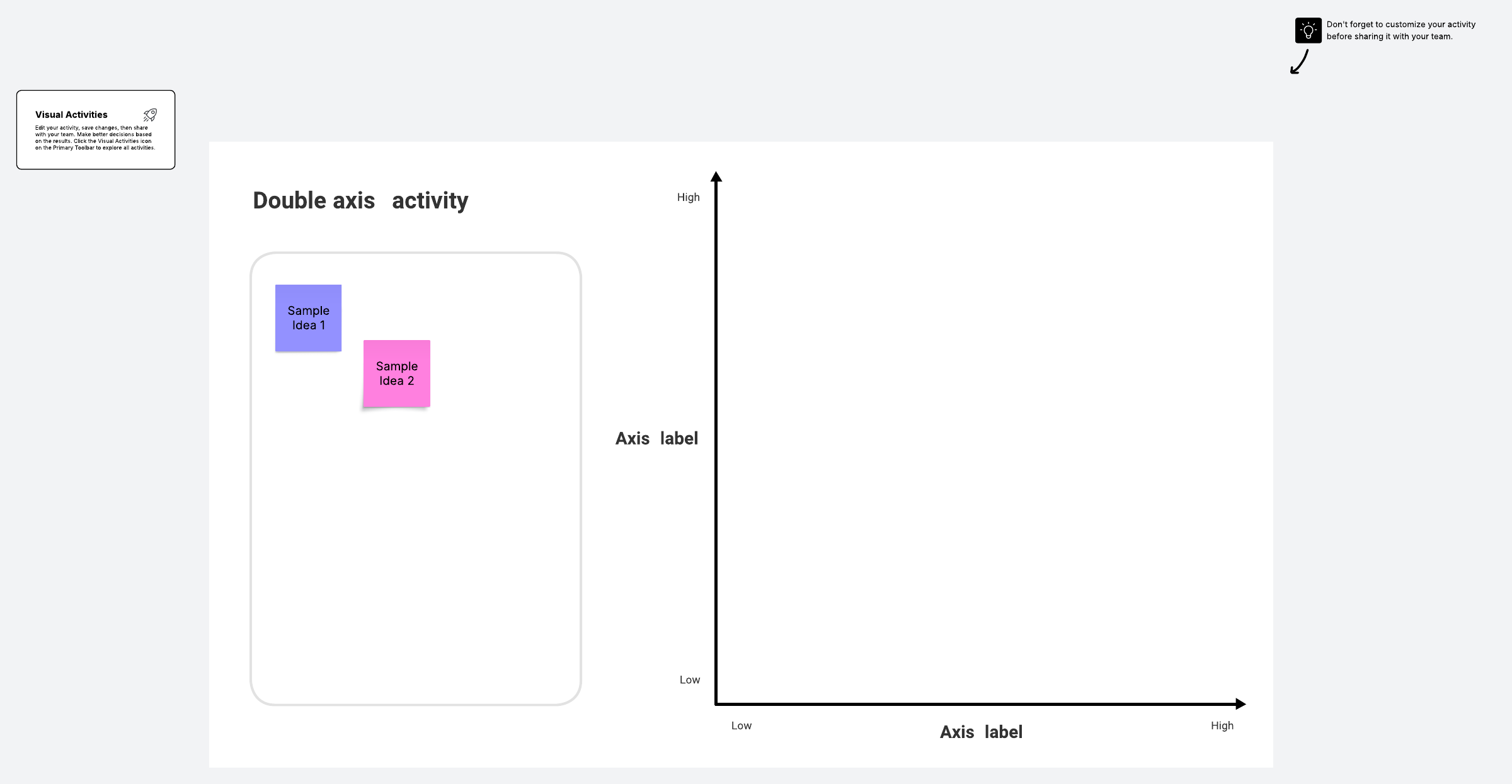This screenshot has height=784, width=1512.
Task: Select the horizontal axis line
Action: [x=976, y=703]
